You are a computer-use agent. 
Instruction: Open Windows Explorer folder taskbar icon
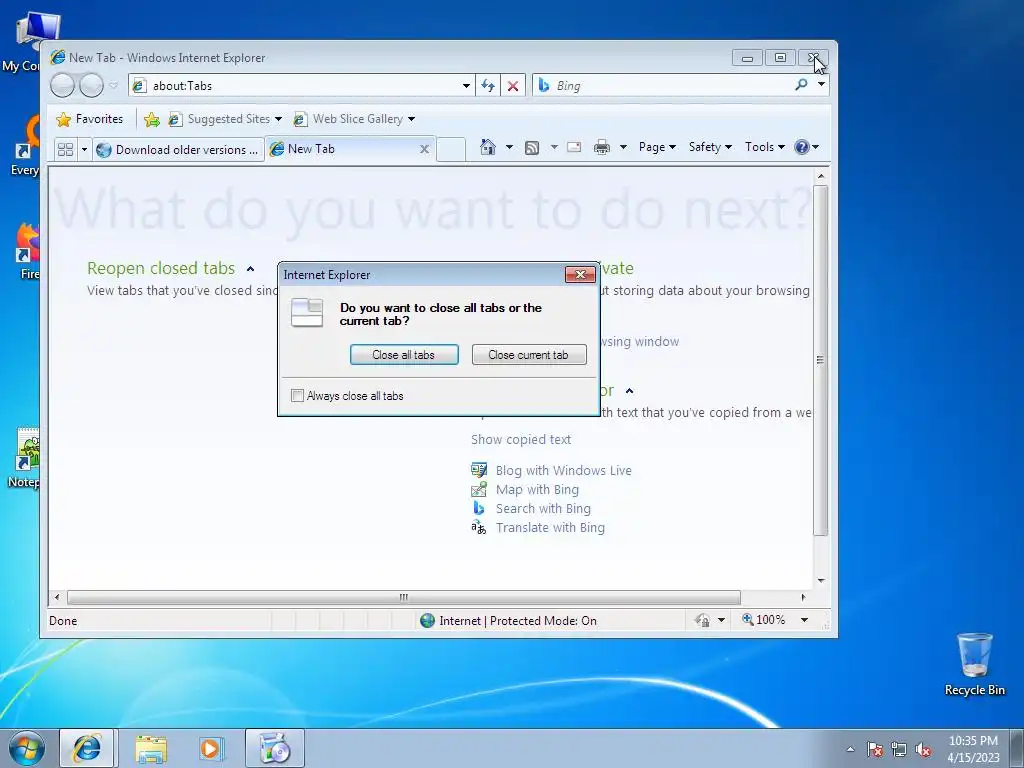(x=151, y=748)
